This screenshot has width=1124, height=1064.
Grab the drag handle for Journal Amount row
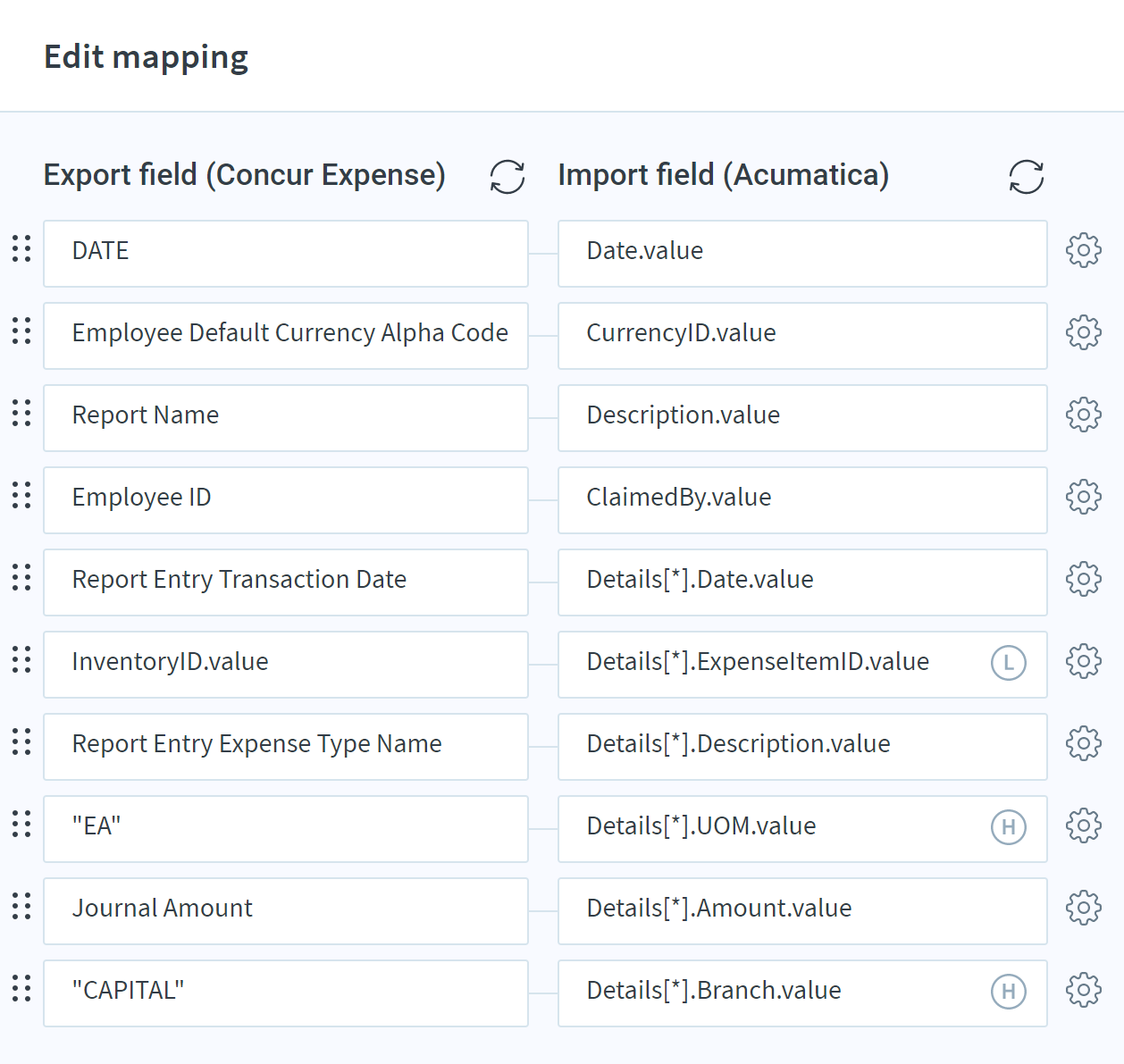[x=21, y=907]
